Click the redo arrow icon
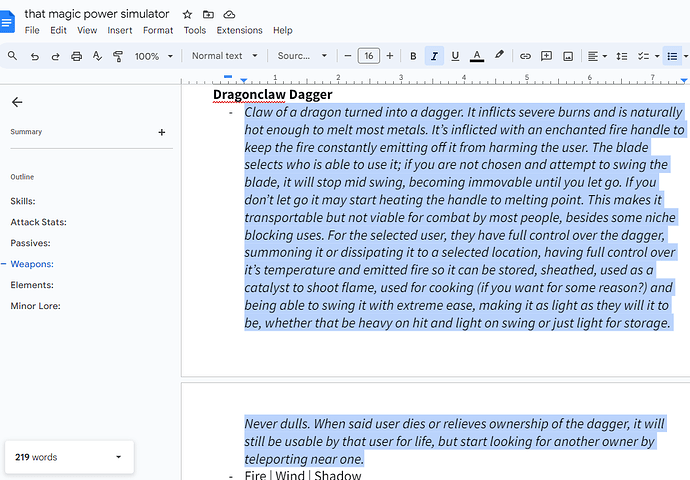The width and height of the screenshot is (690, 480). point(55,56)
